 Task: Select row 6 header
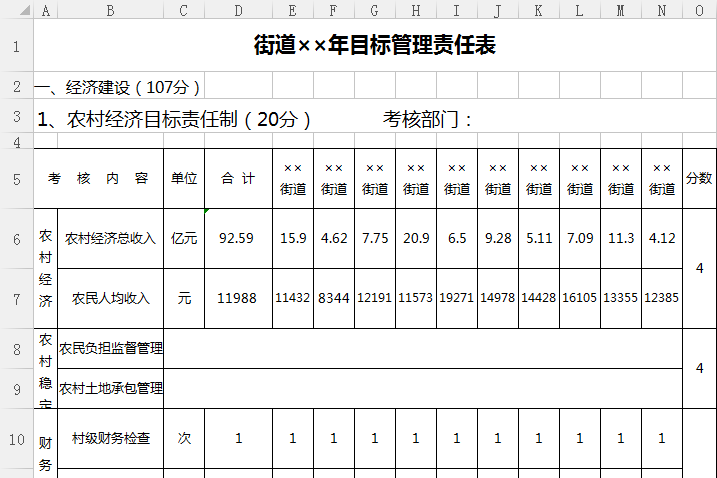point(16,239)
